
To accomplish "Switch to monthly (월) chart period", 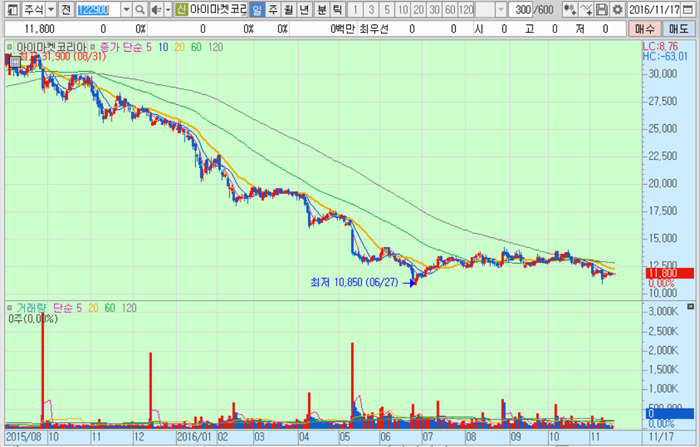I will point(289,9).
